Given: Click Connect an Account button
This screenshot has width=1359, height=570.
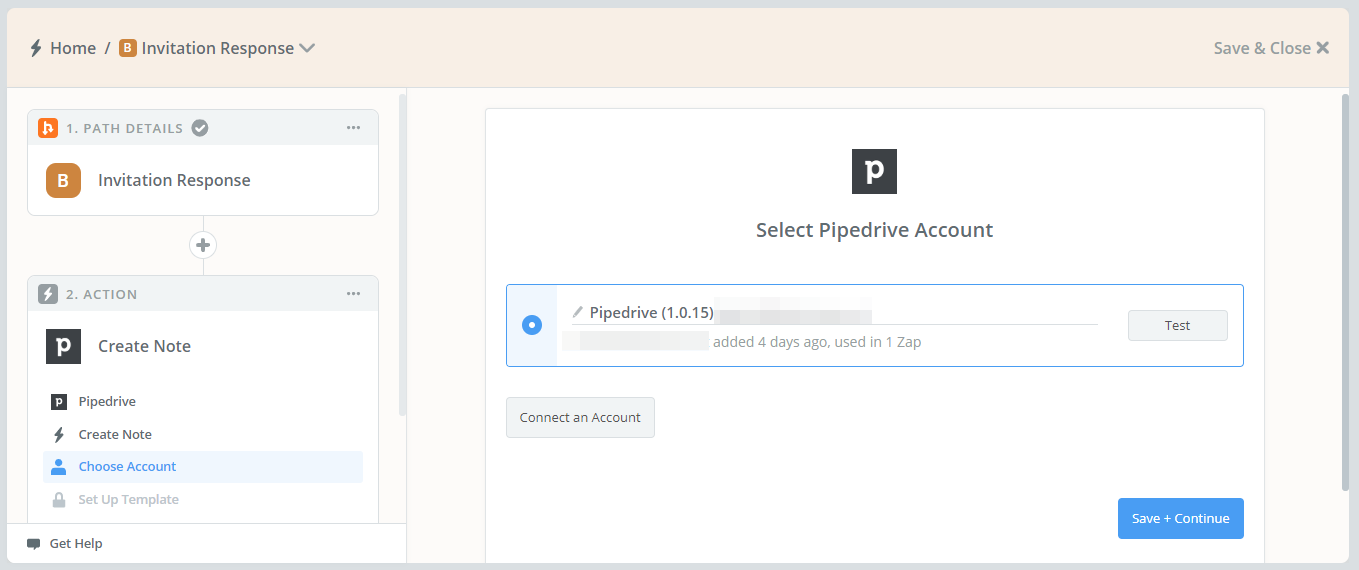Looking at the screenshot, I should (x=580, y=418).
